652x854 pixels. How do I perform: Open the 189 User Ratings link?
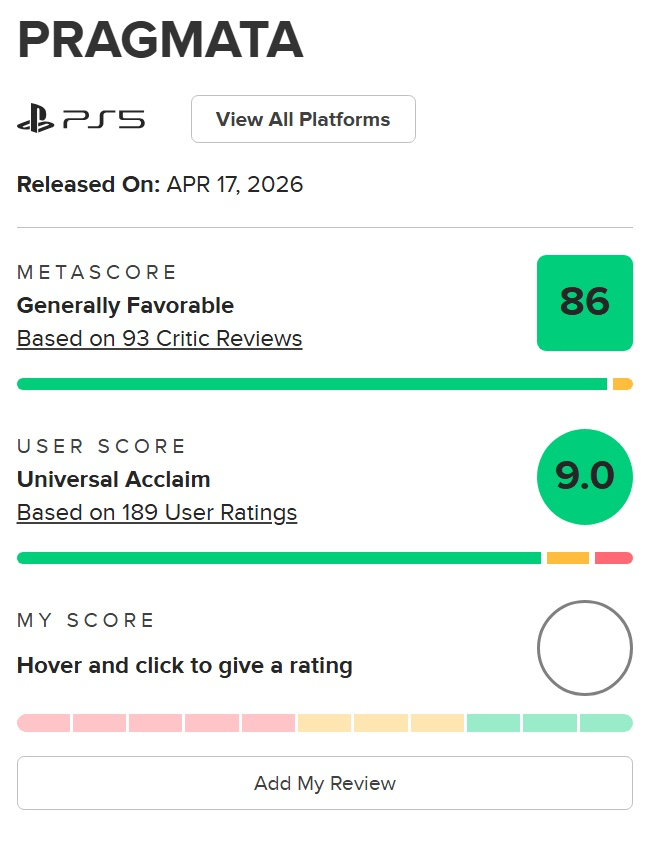click(x=157, y=513)
